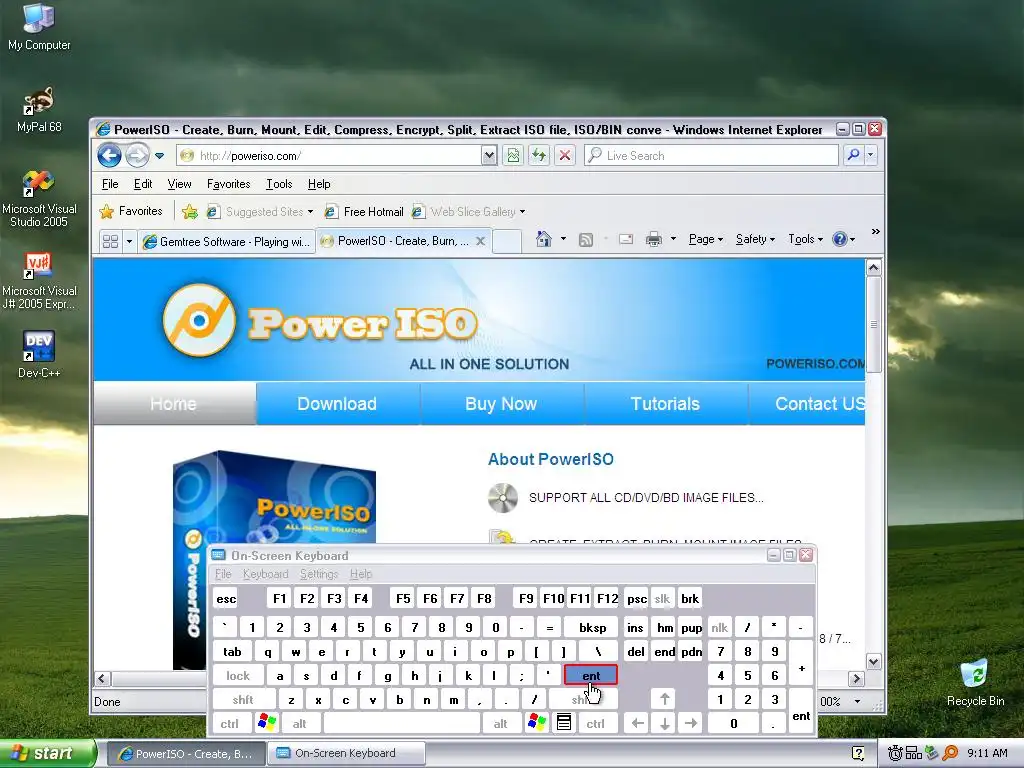Image resolution: width=1024 pixels, height=768 pixels.
Task: Toggle the ins key on On-Screen Keyboard
Action: [x=635, y=628]
